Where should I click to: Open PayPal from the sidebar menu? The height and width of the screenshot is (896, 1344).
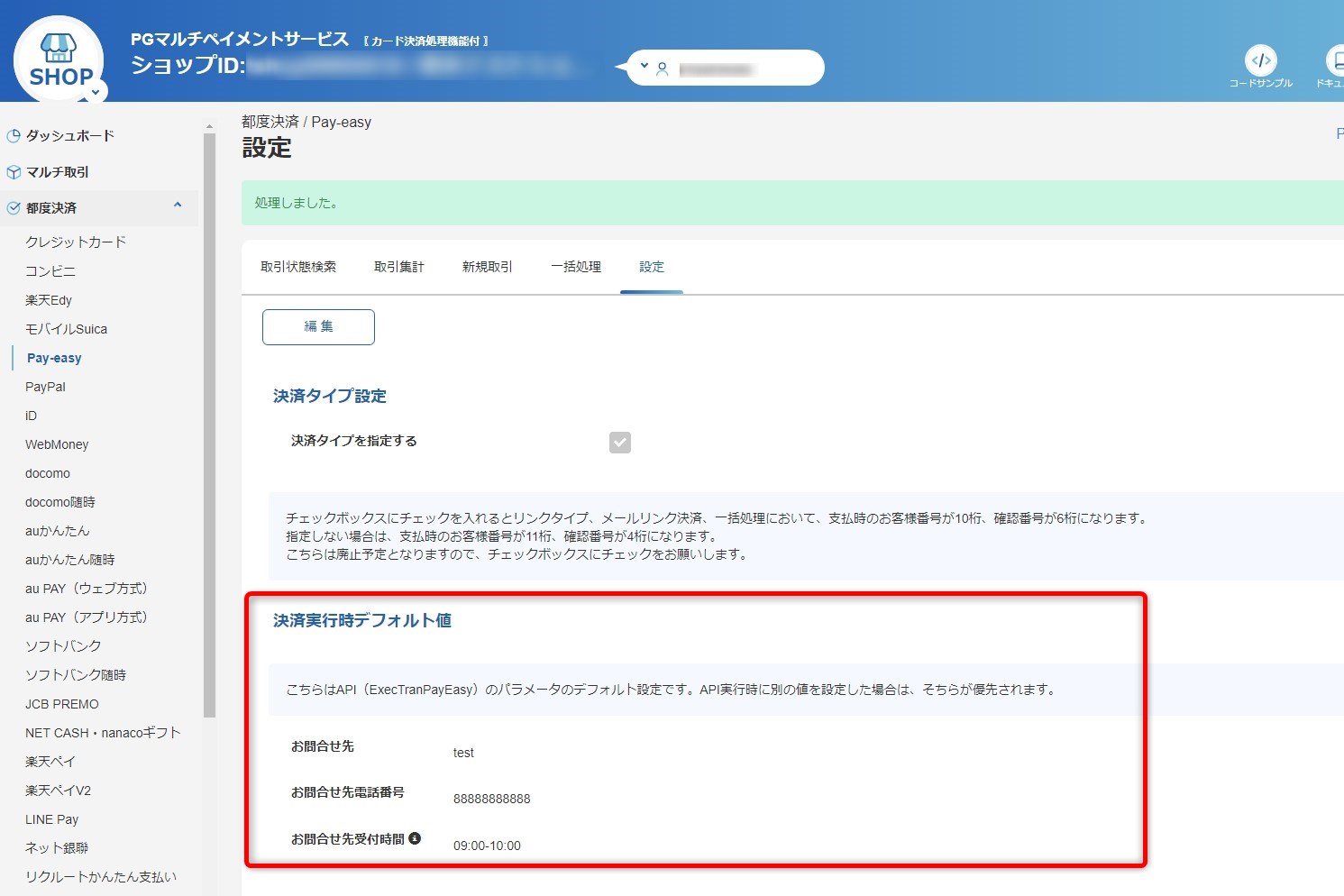[45, 386]
